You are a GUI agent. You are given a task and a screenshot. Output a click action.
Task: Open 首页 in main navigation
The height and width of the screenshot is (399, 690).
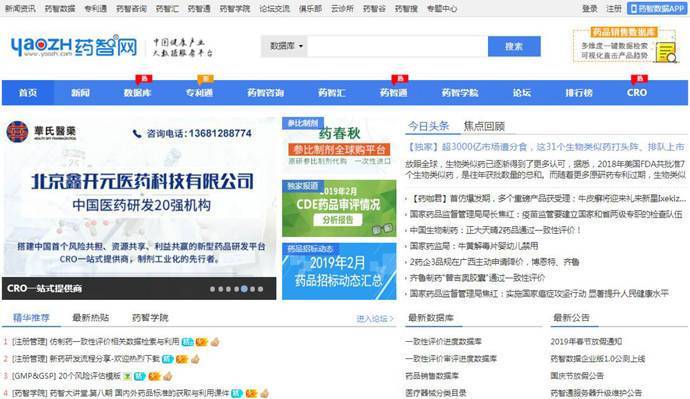[x=28, y=93]
